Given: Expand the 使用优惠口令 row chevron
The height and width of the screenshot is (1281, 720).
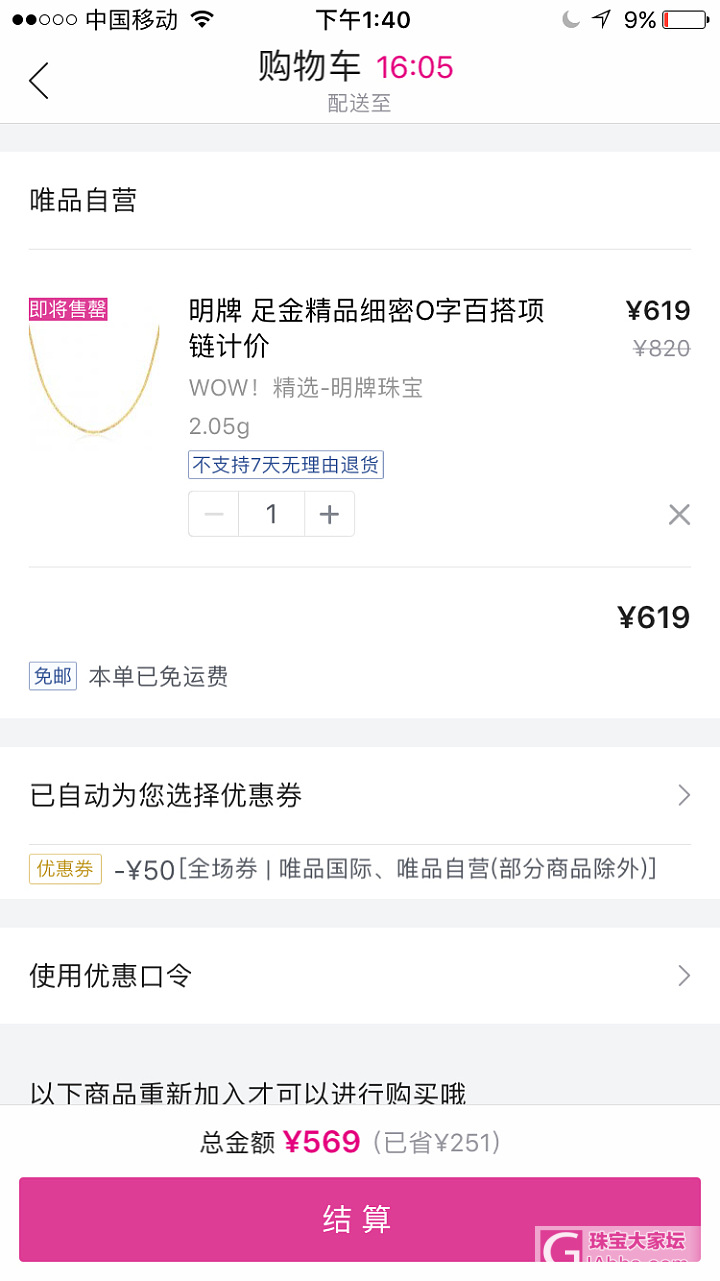Looking at the screenshot, I should [684, 976].
